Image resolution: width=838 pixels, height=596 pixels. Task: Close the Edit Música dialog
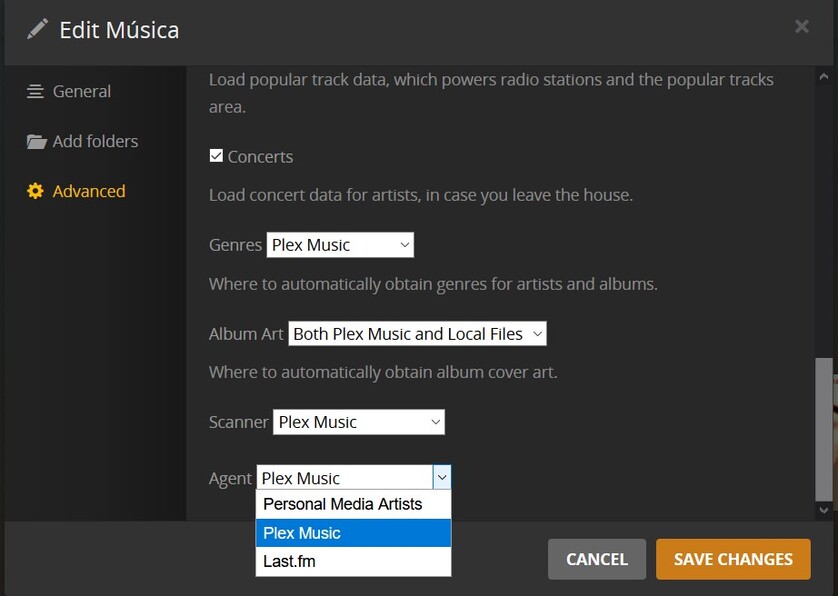click(x=801, y=27)
